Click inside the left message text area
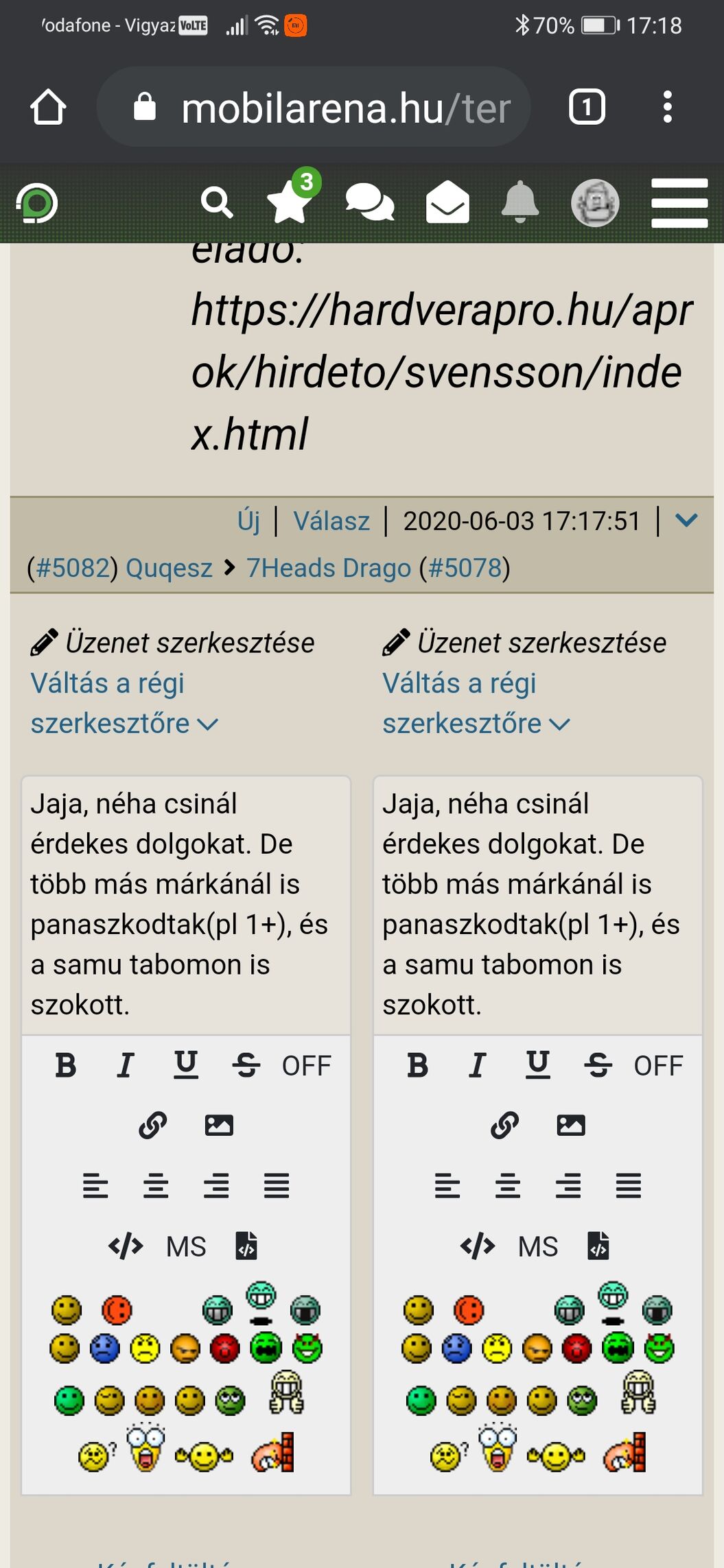724x1568 pixels. (x=186, y=905)
